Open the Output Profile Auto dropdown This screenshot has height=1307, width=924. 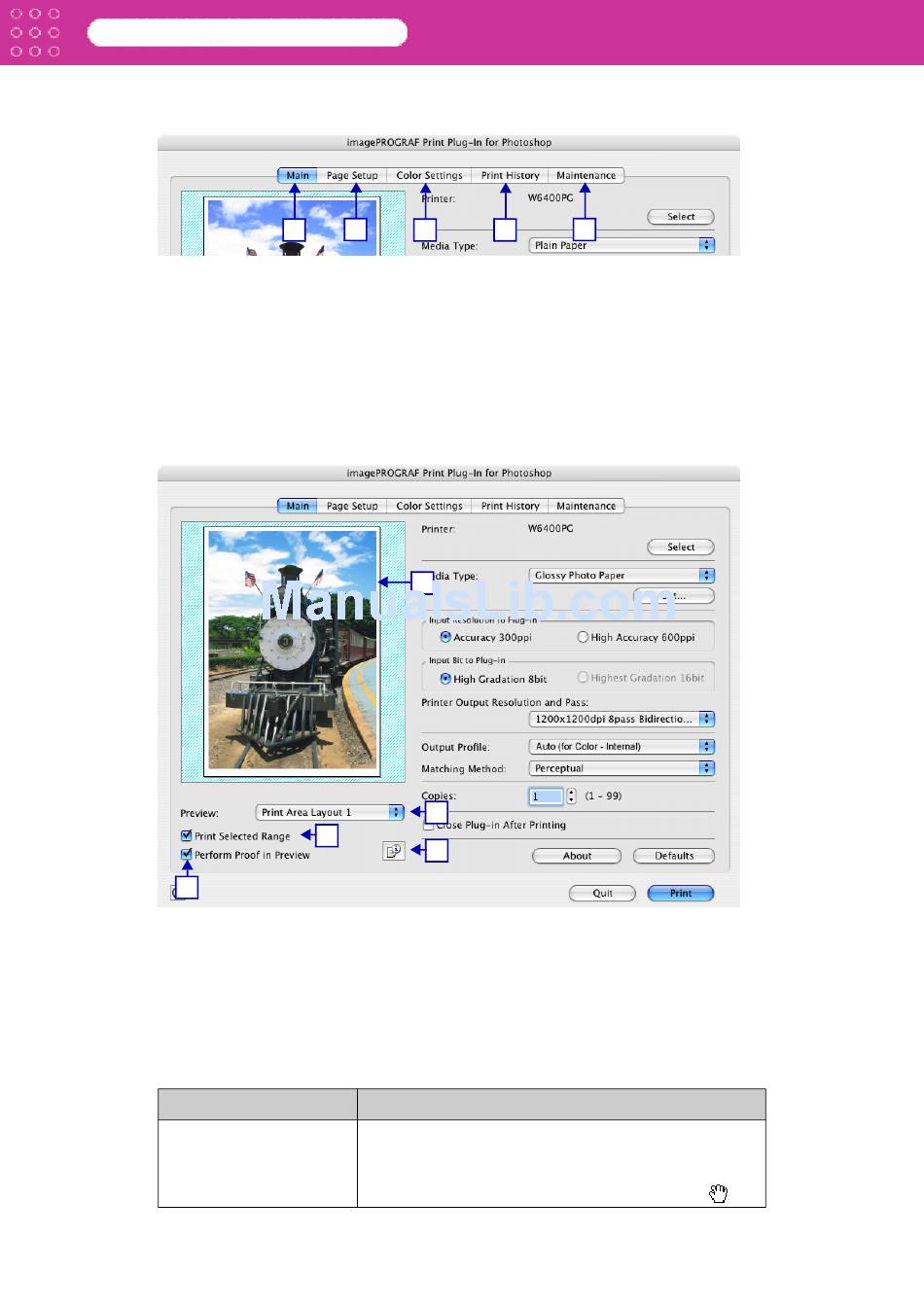622,747
